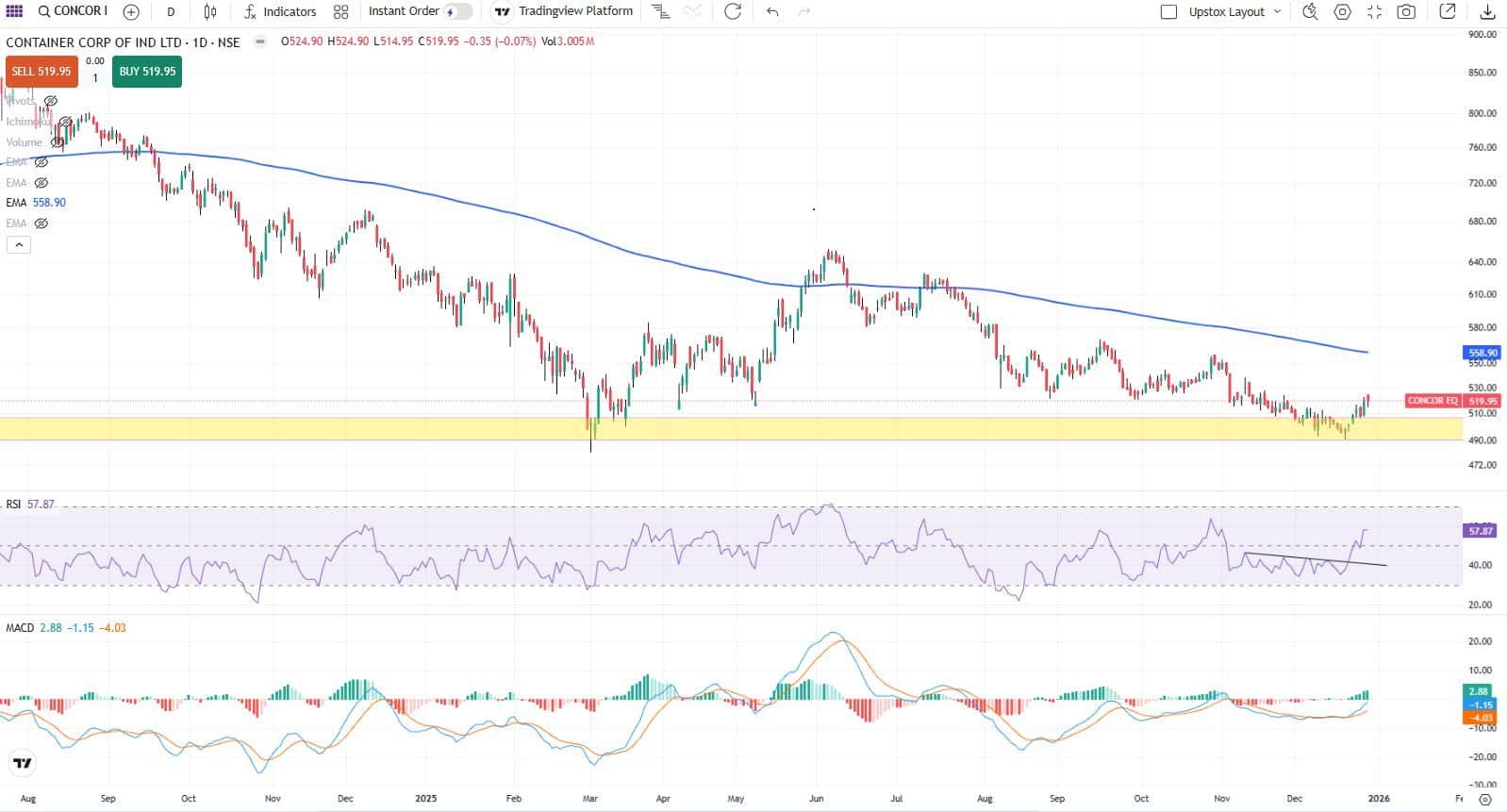
Task: Click the yellow support zone rectangle
Action: 731,429
